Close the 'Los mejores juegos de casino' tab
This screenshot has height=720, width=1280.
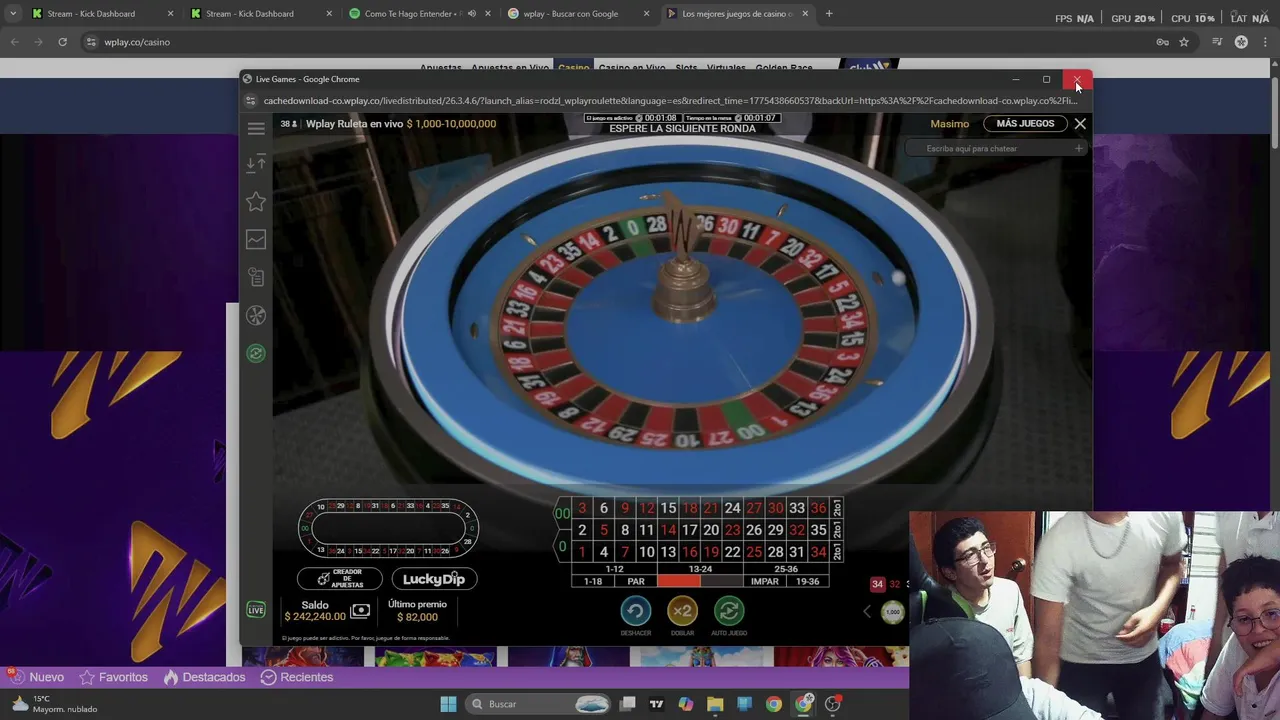click(805, 14)
